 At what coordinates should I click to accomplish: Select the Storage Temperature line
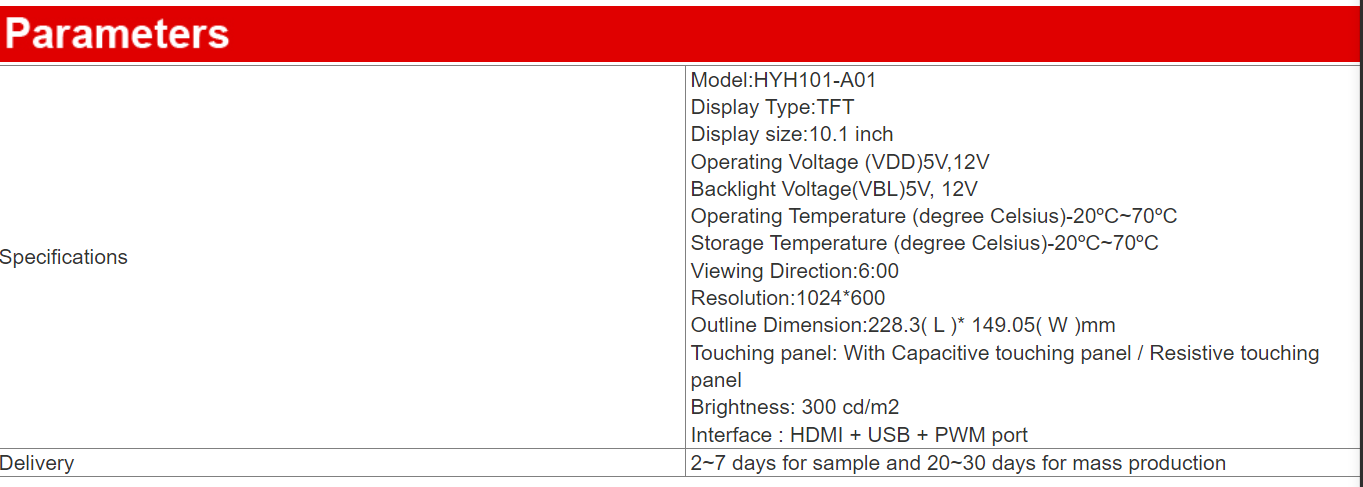pos(924,243)
